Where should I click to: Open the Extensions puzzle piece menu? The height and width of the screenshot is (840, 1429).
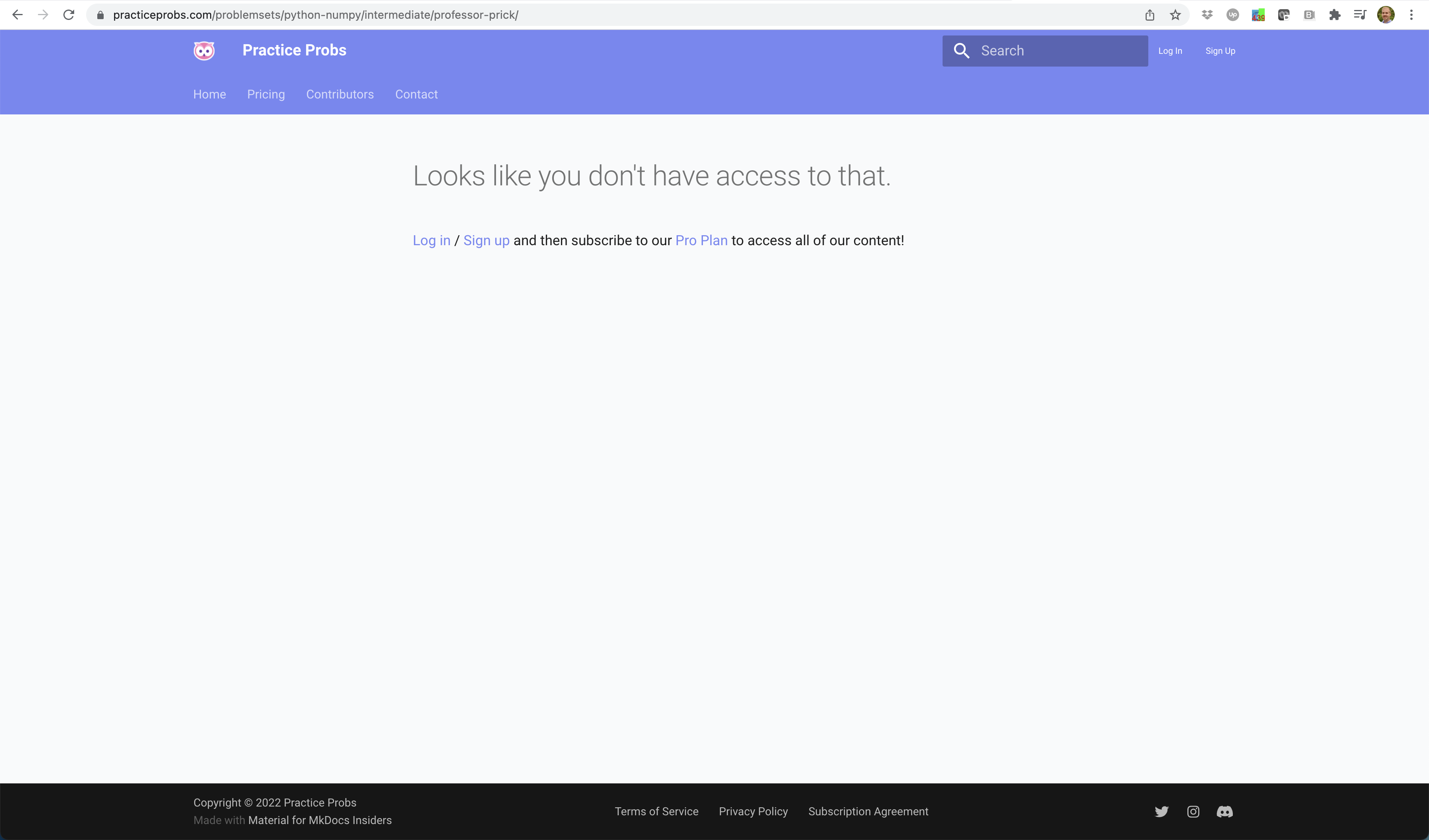click(1334, 15)
